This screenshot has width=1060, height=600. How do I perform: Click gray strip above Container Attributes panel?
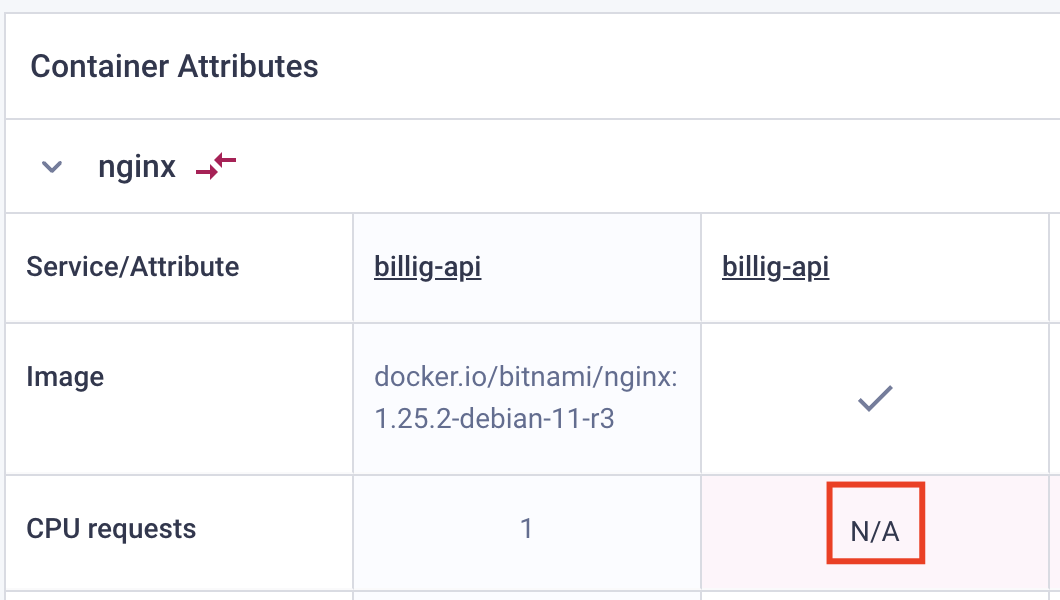pyautogui.click(x=530, y=5)
